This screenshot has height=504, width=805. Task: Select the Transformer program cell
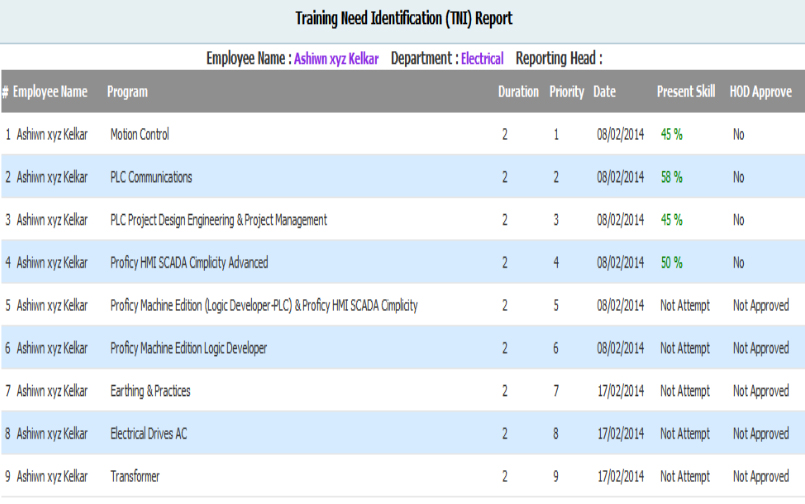135,476
